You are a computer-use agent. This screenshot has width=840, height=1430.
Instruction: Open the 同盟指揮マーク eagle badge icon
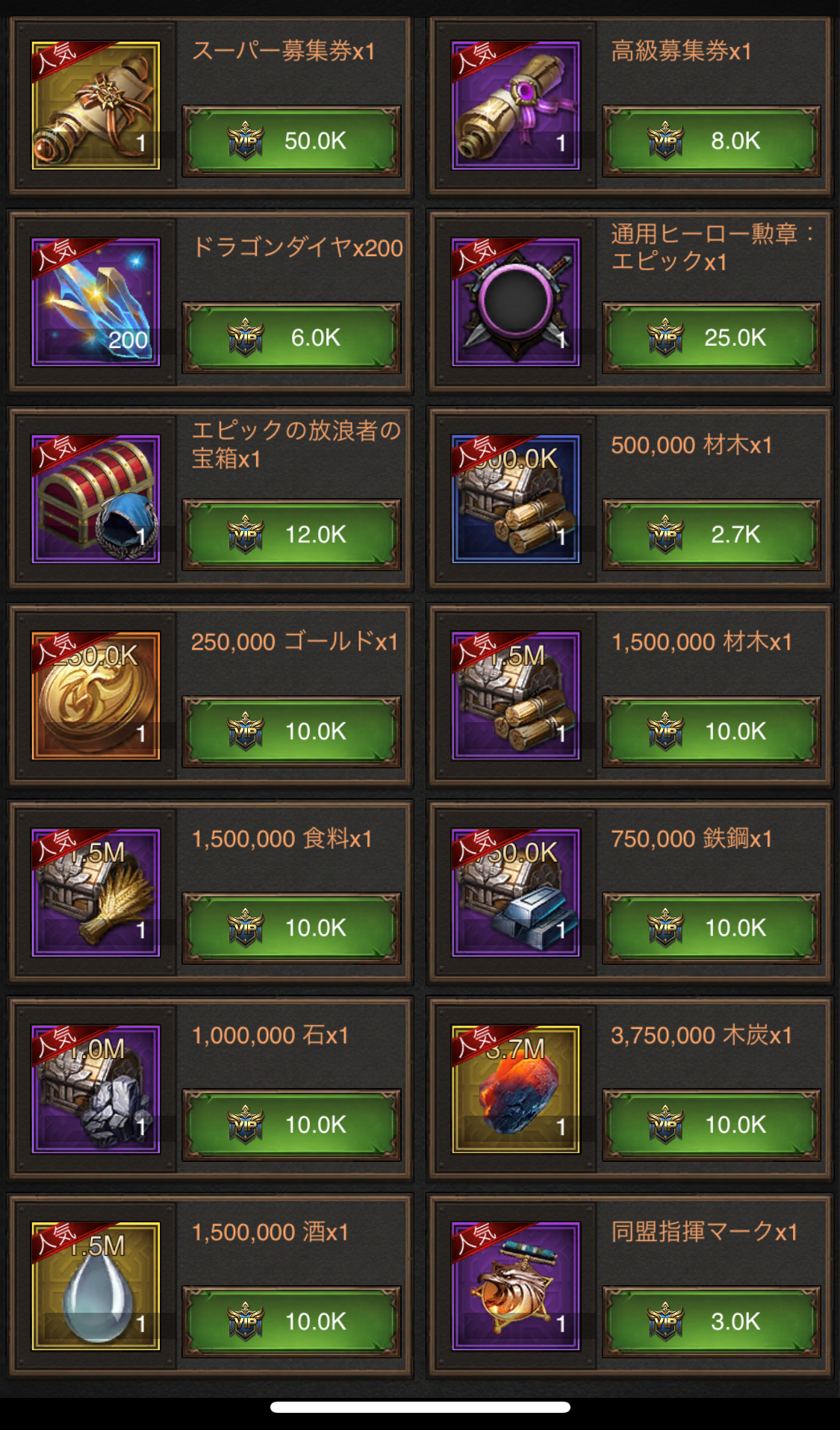coord(515,1286)
